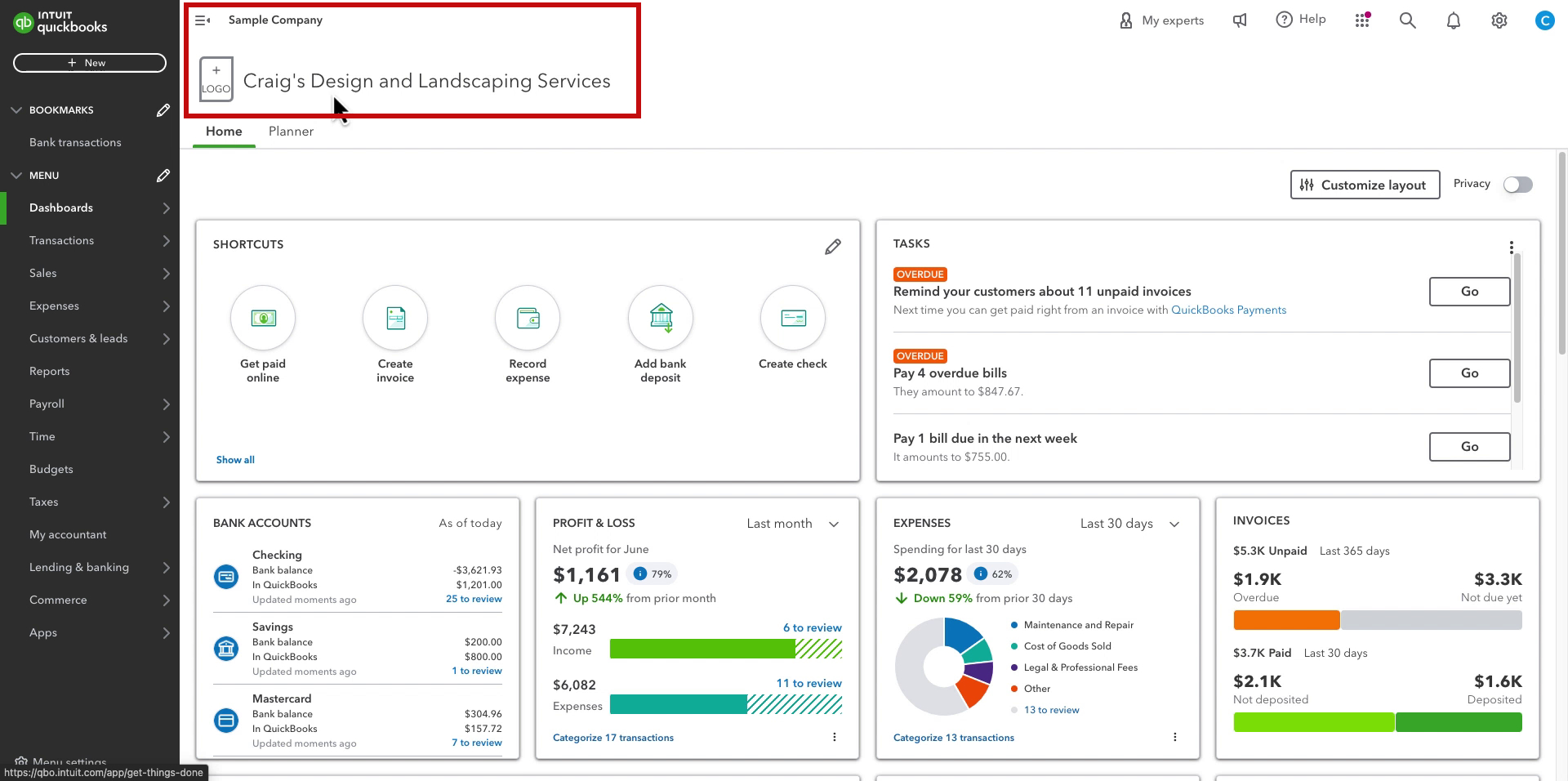Image resolution: width=1568 pixels, height=781 pixels.
Task: Click 11 to review for Expenses
Action: (808, 684)
